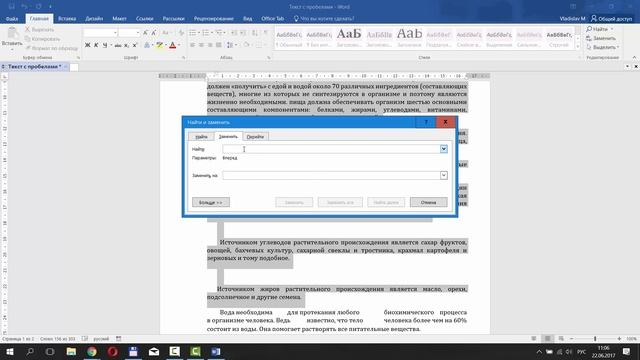Toggle underline (Ч) formatting in ribbon
The image size is (640, 360).
pos(105,45)
